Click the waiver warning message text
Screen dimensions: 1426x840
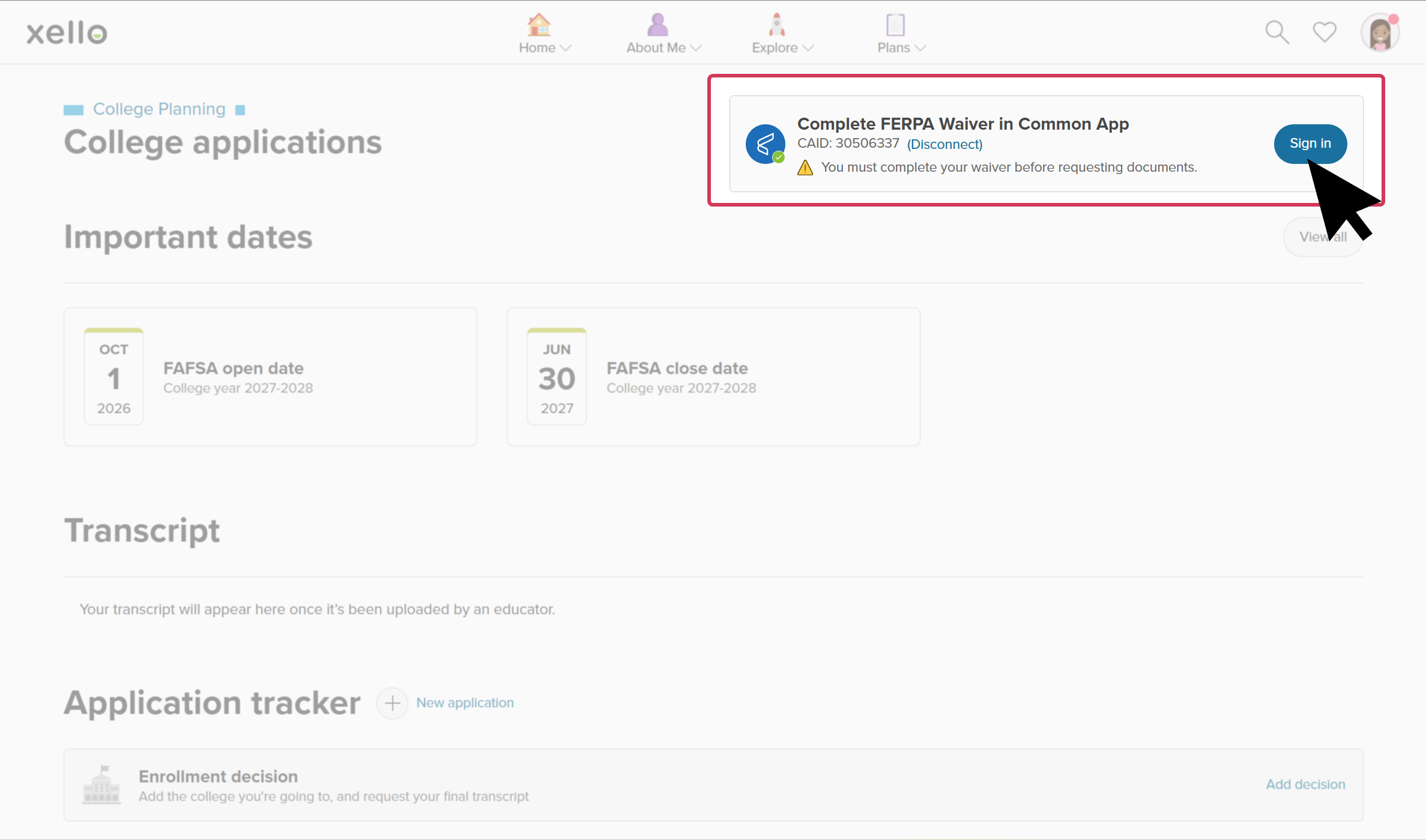click(1009, 168)
